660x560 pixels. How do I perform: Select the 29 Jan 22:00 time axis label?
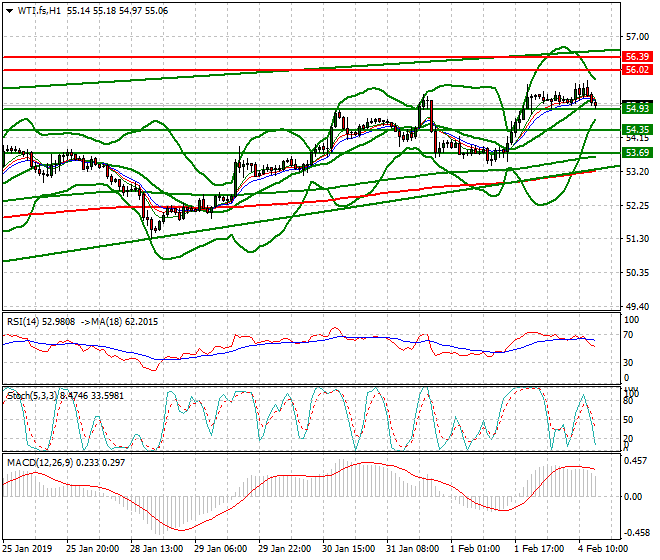285,549
